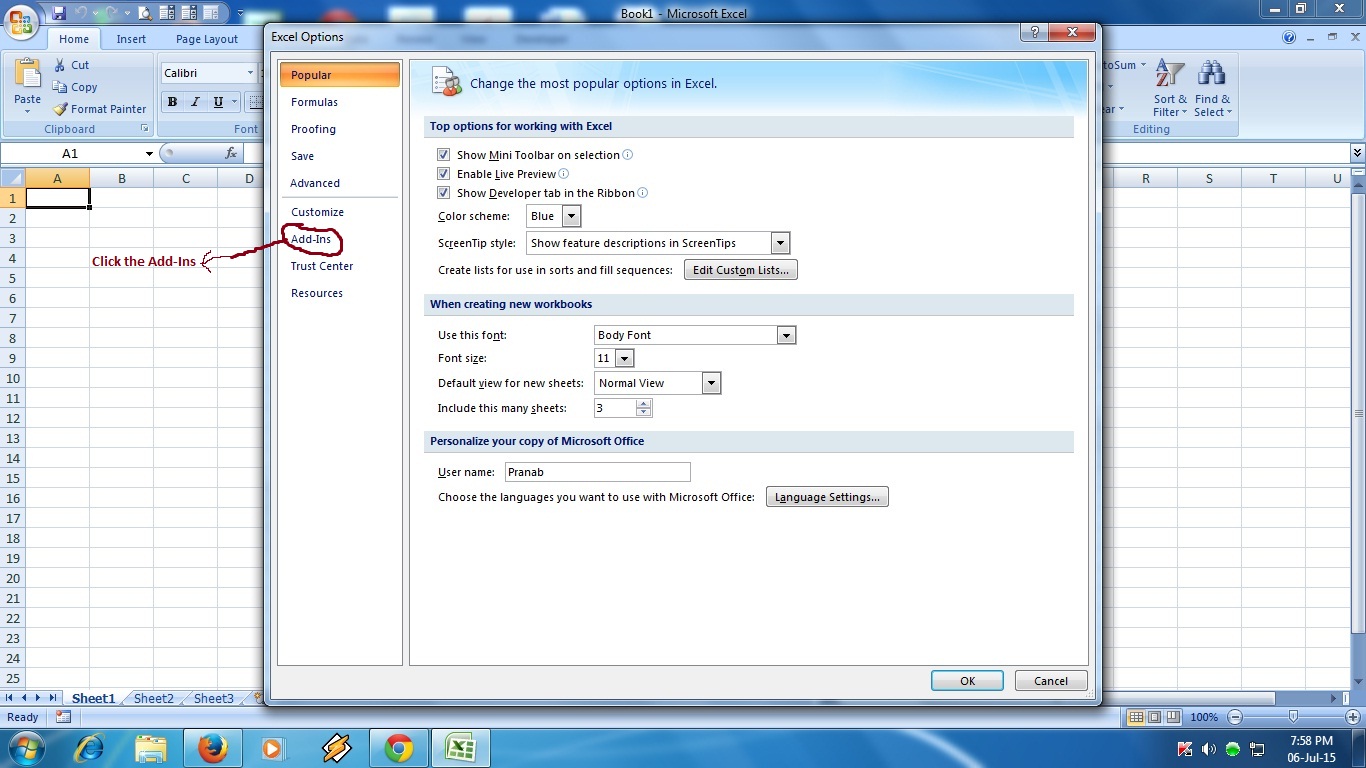Screen dimensions: 1366x768
Task: Click the Cut scissors icon
Action: tap(58, 65)
